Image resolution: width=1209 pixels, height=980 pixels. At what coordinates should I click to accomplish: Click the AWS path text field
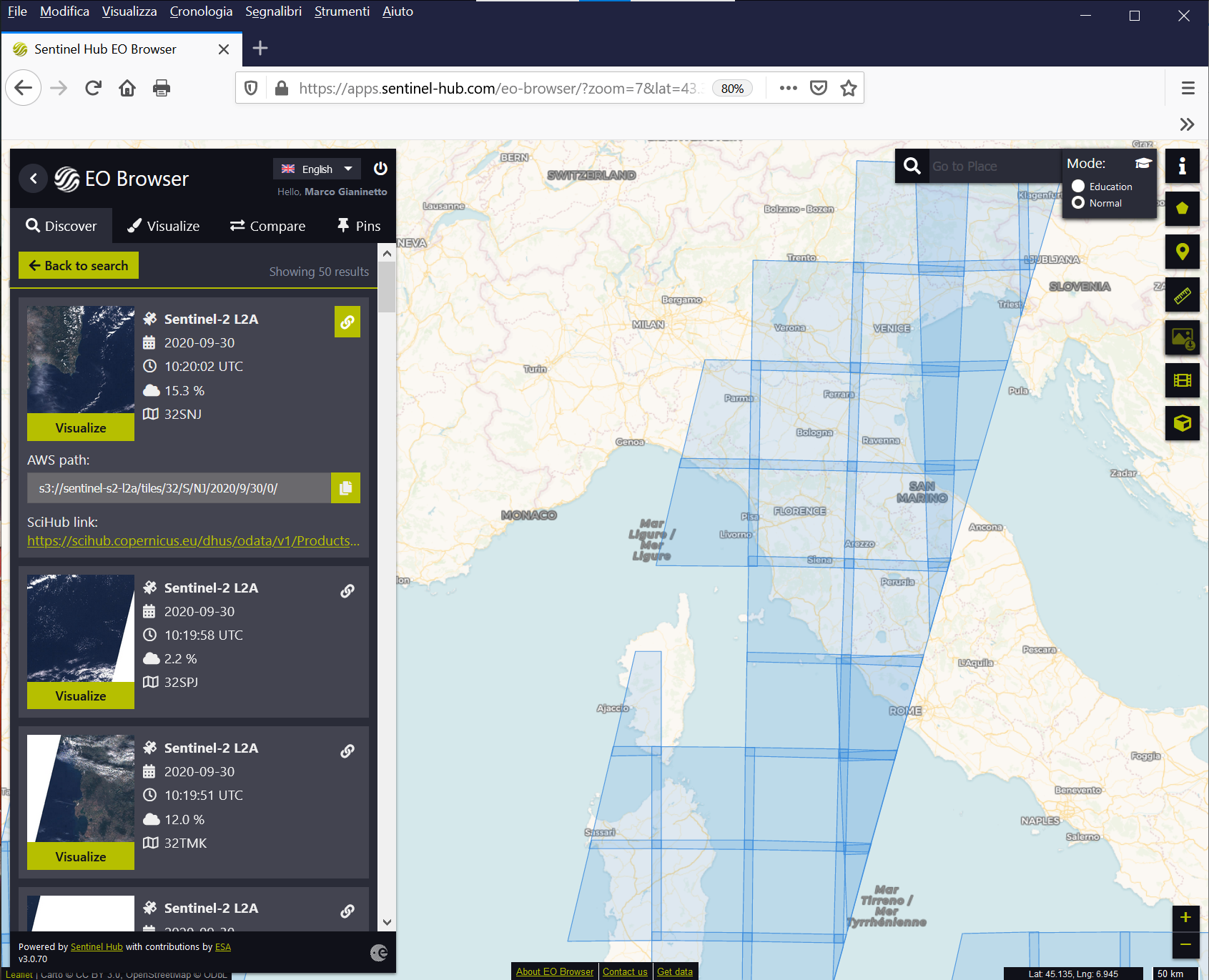[x=179, y=488]
